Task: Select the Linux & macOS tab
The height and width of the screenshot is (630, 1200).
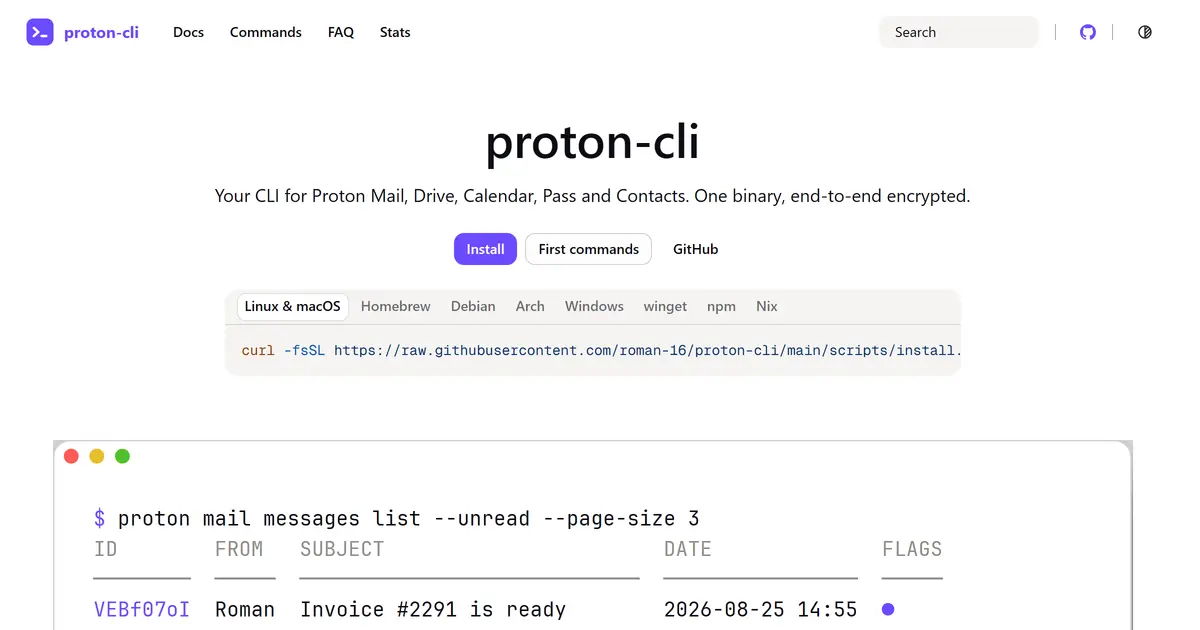Action: (x=293, y=306)
